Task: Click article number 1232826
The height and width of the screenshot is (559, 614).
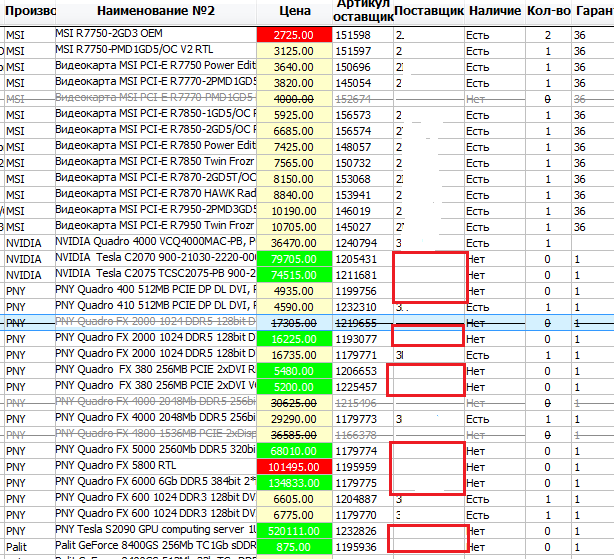Action: [356, 531]
